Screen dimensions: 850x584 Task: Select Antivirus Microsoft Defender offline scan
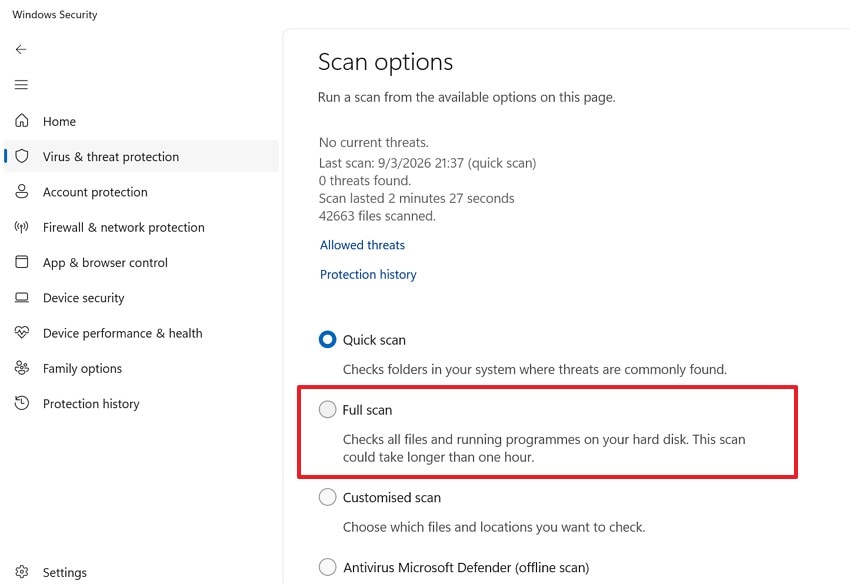pyautogui.click(x=327, y=567)
